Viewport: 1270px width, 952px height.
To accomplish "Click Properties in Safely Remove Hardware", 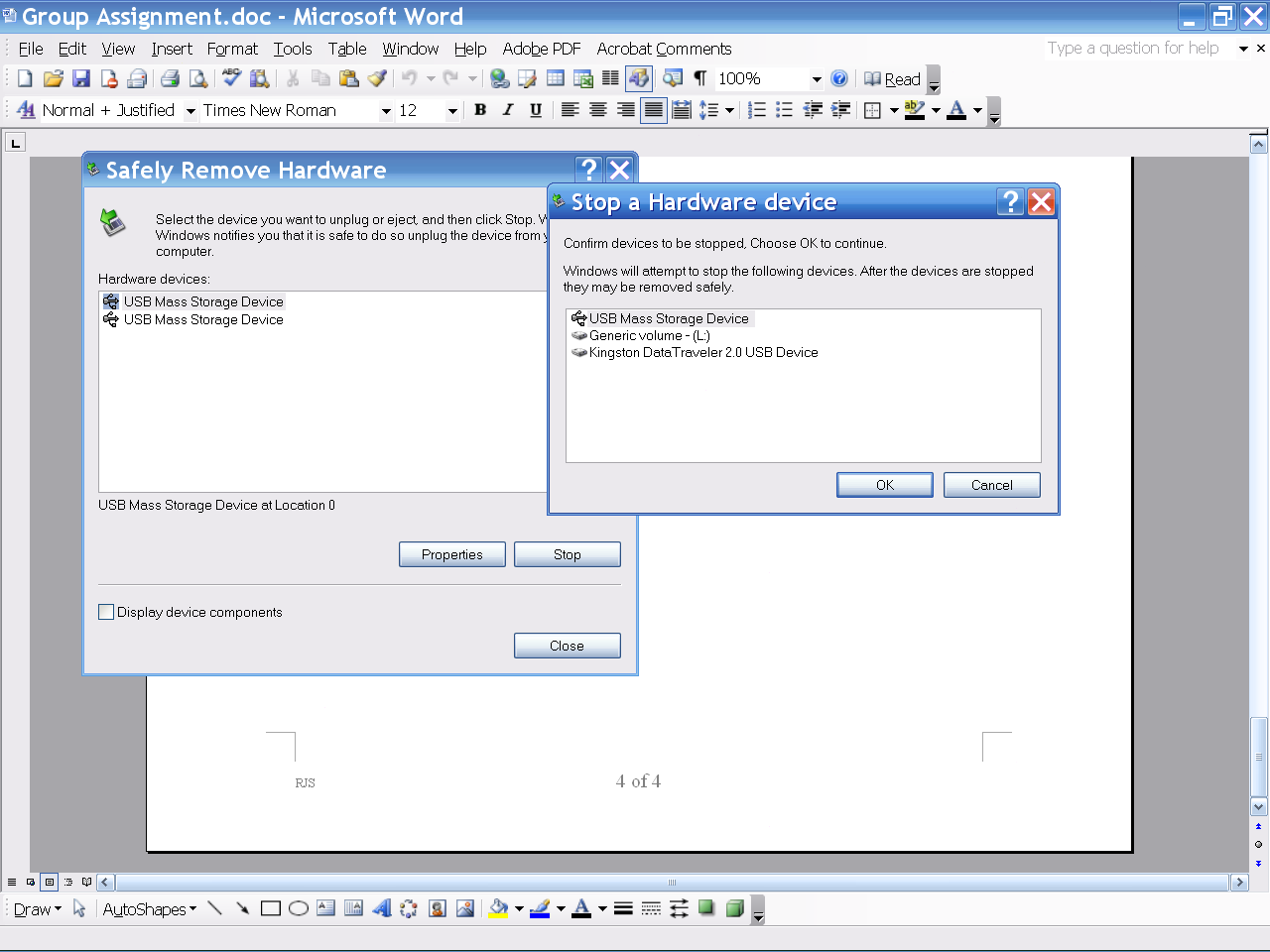I will click(x=452, y=554).
